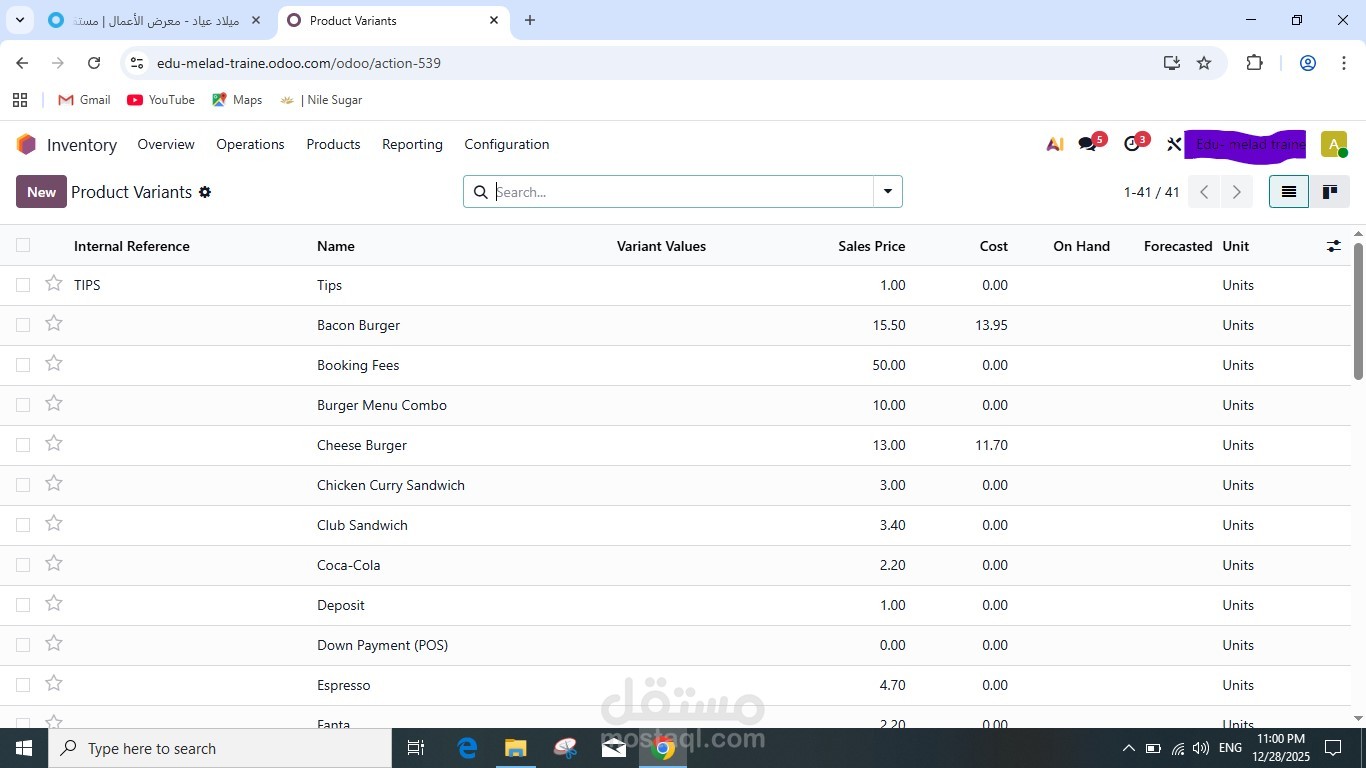Switch to list view

1289,192
